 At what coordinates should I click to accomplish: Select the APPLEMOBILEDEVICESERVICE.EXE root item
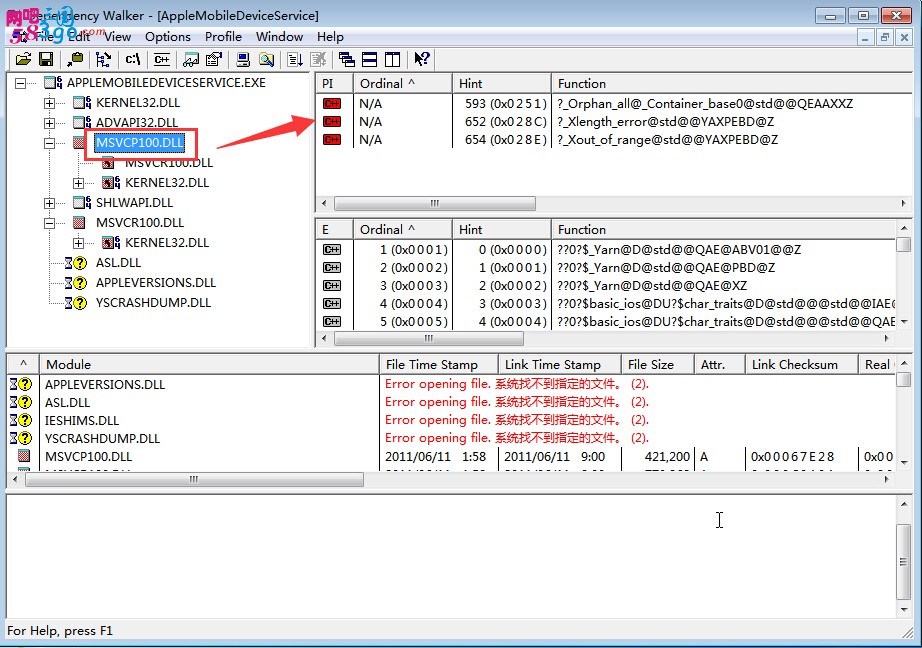(166, 83)
